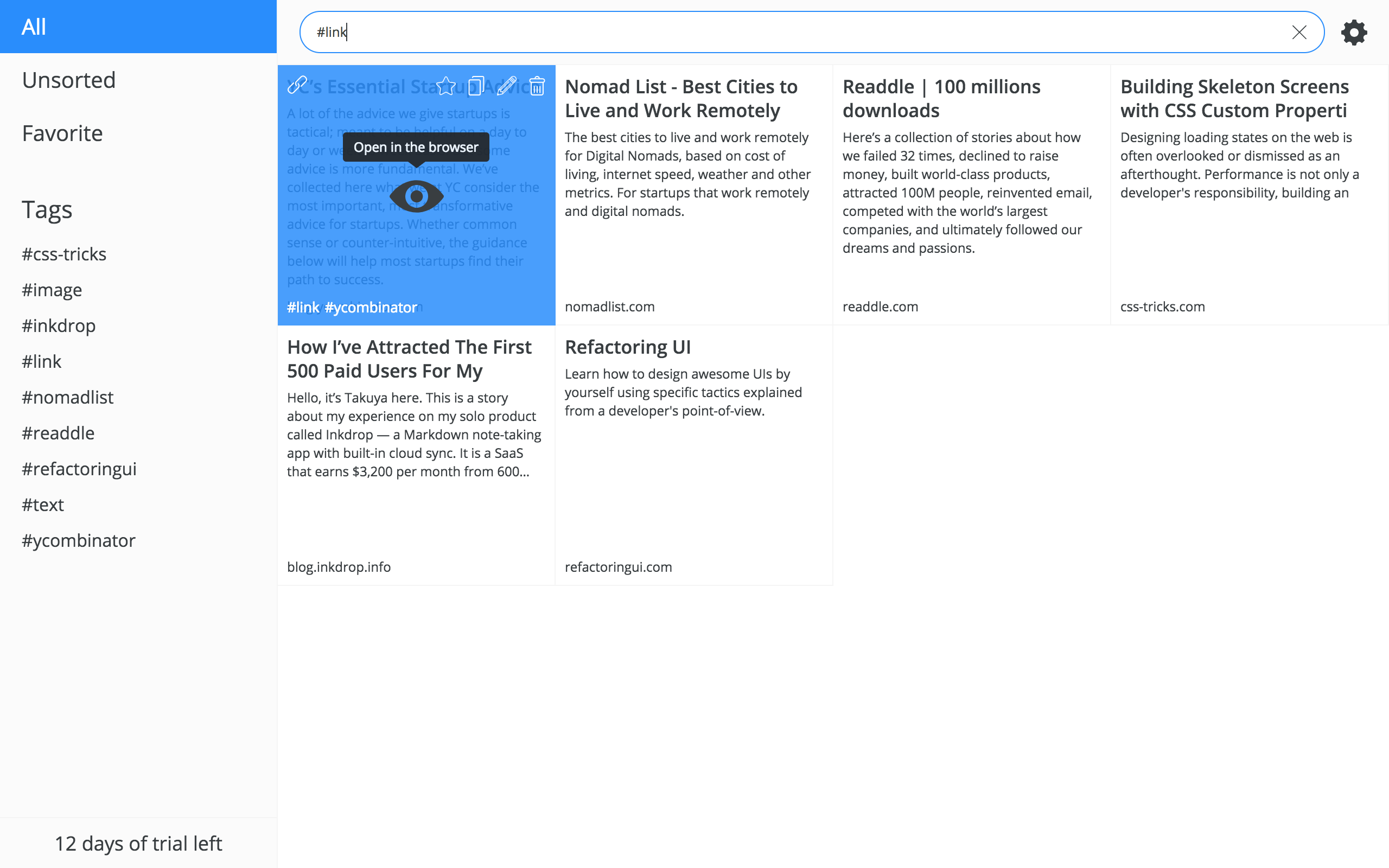Screen dimensions: 1389x868
Task: Filter by the #ycombinator sidebar tag
Action: (79, 540)
